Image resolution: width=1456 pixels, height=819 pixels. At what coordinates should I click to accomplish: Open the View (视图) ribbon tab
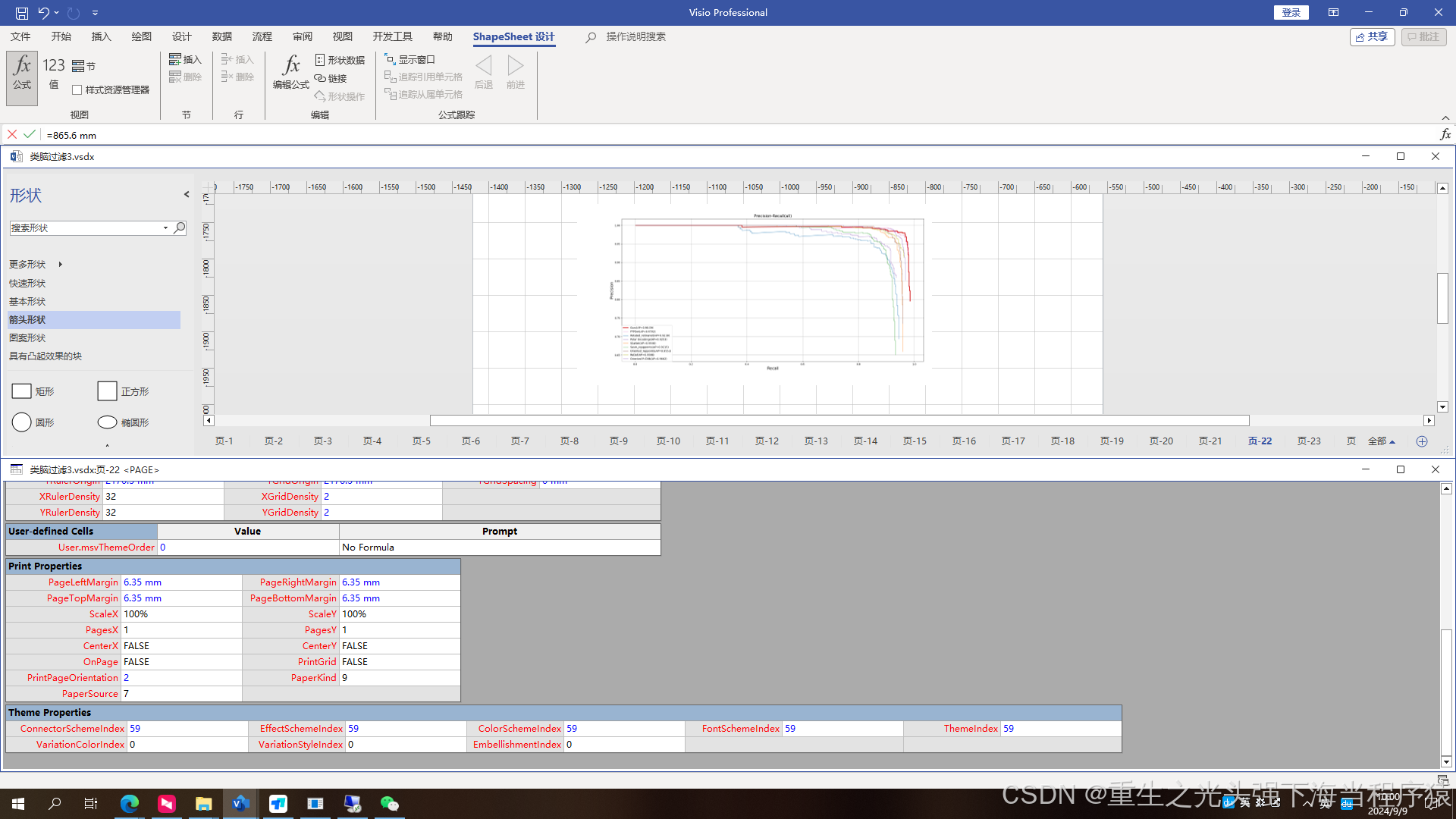click(x=342, y=36)
